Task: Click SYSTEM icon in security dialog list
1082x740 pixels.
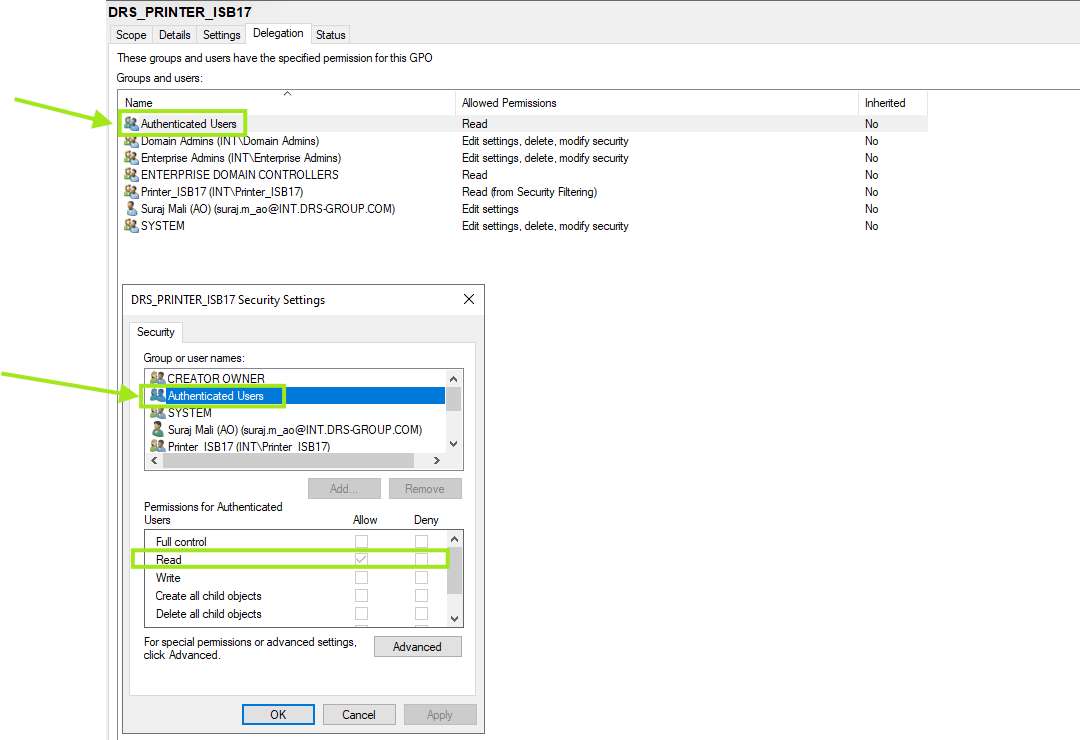Action: tap(157, 413)
